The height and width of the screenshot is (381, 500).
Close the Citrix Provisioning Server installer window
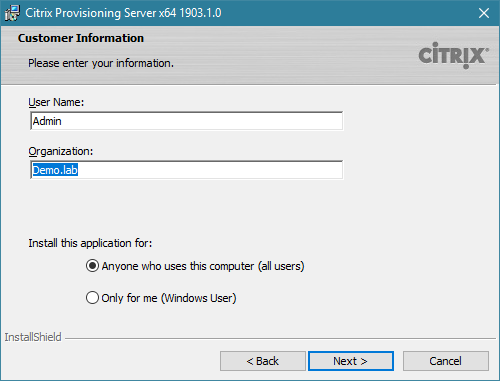click(x=484, y=13)
